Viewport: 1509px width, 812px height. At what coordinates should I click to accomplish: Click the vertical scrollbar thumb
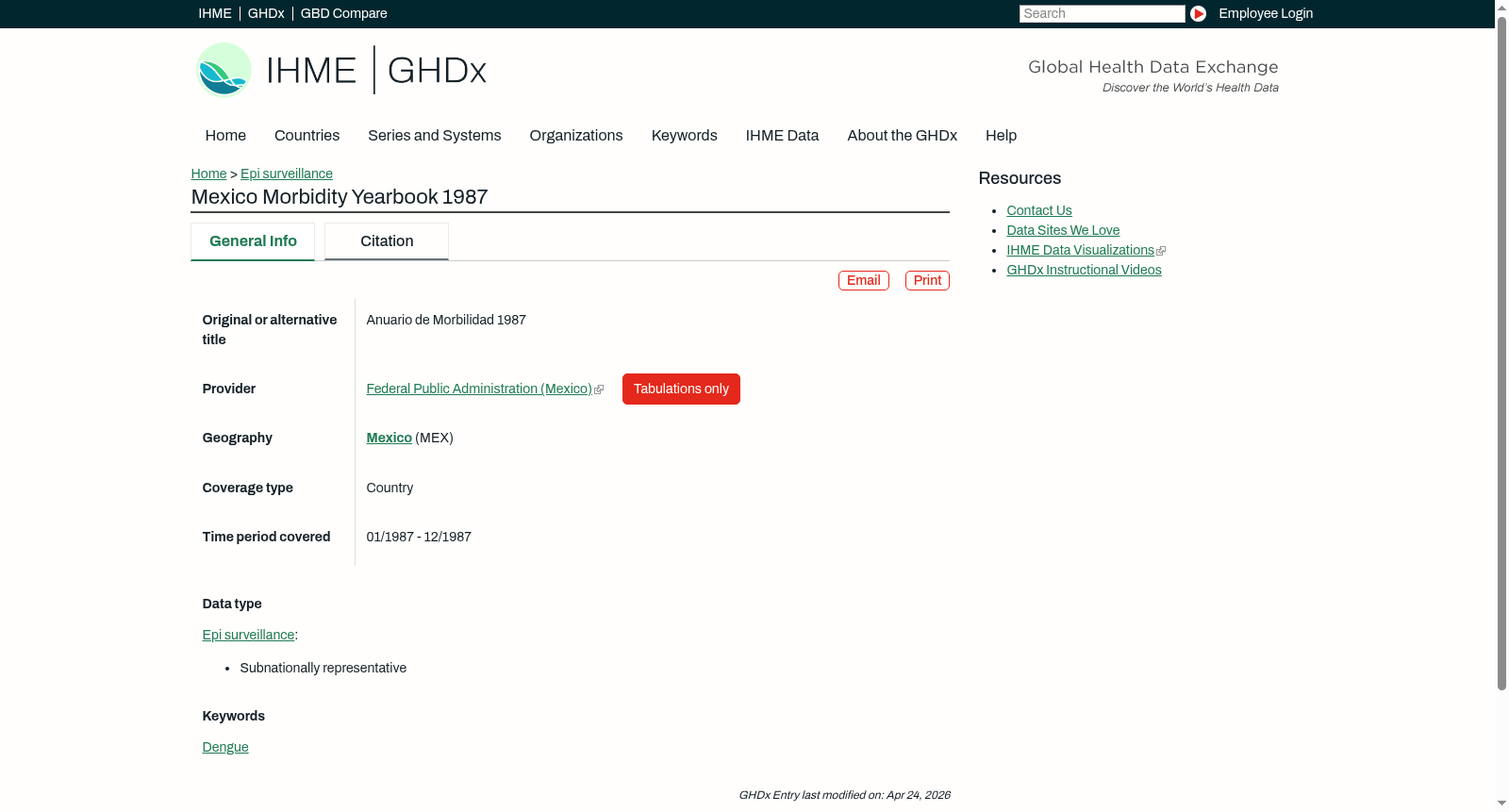tap(1501, 353)
